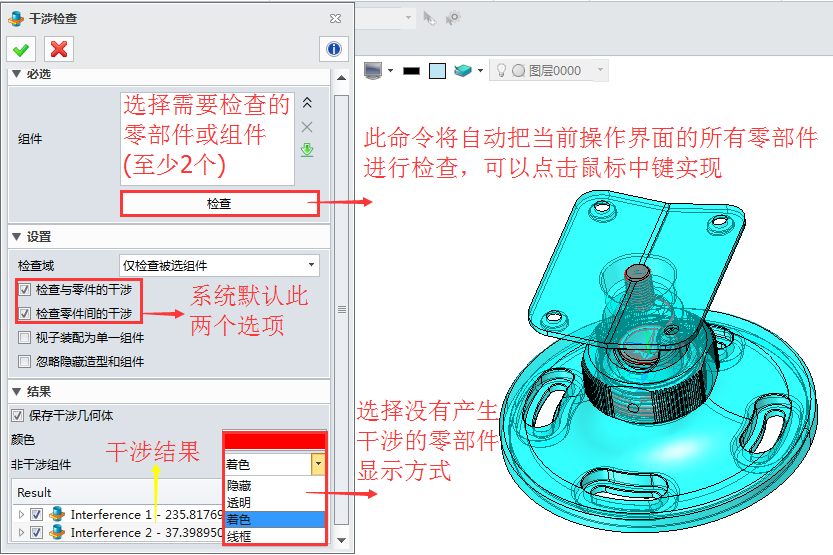Enable 视子装配为单一组件 checkbox

coord(25,337)
